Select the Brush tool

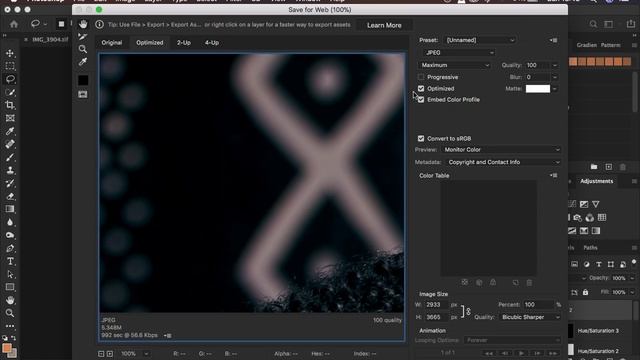10,157
